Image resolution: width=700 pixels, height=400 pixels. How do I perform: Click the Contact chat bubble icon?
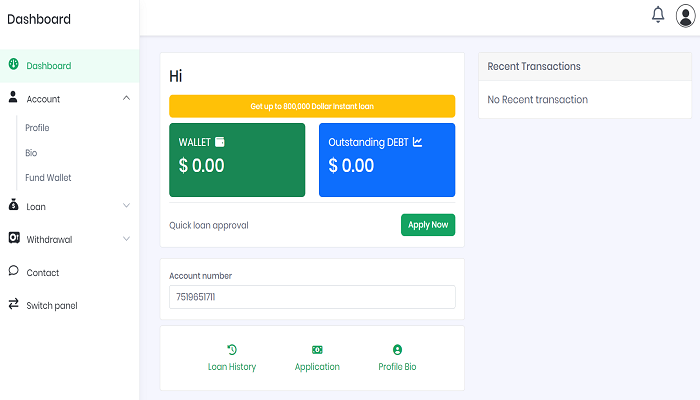14,271
